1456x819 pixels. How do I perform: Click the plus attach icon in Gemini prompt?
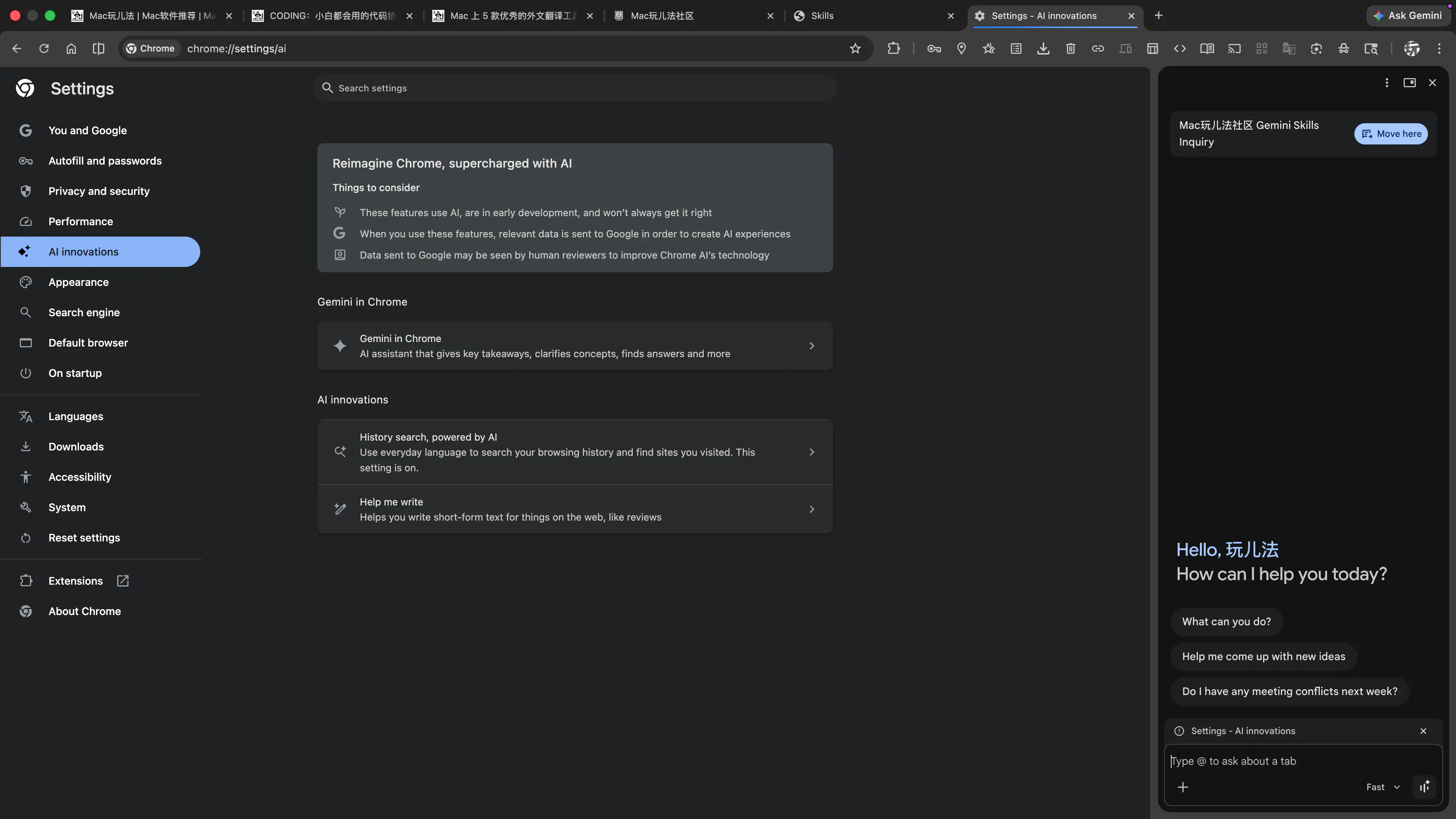[1183, 787]
